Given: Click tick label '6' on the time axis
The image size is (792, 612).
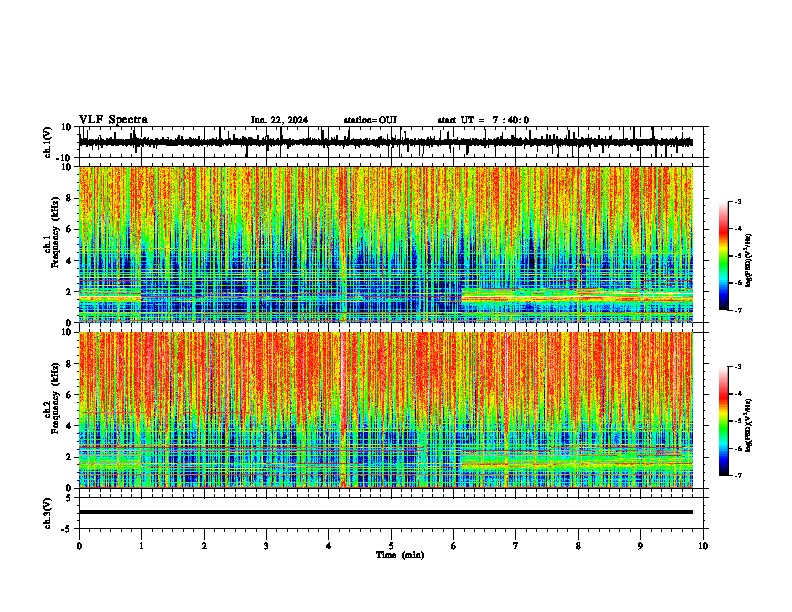Looking at the screenshot, I should (454, 546).
